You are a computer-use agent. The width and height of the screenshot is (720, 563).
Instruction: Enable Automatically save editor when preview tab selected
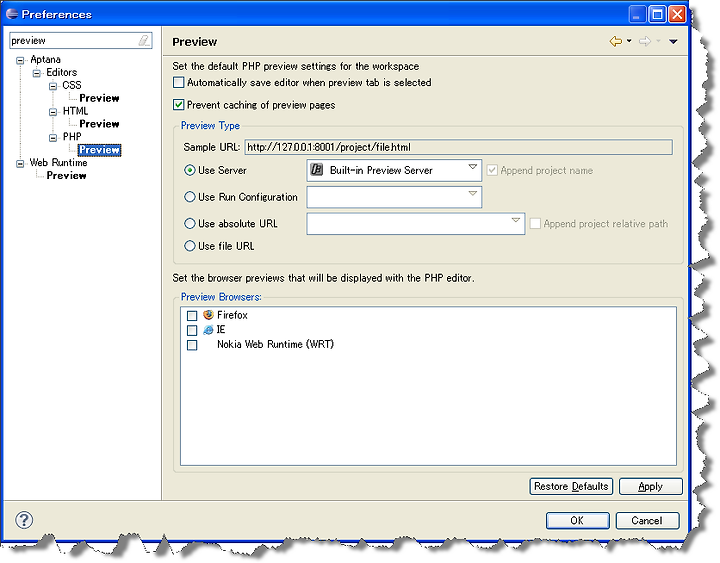point(178,83)
